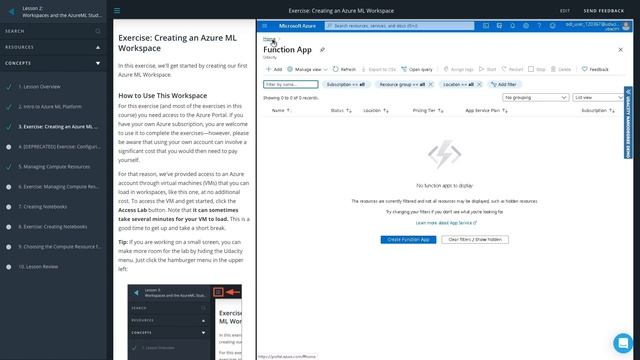Open the Manage view menu
This screenshot has height=360, width=640.
click(x=307, y=69)
